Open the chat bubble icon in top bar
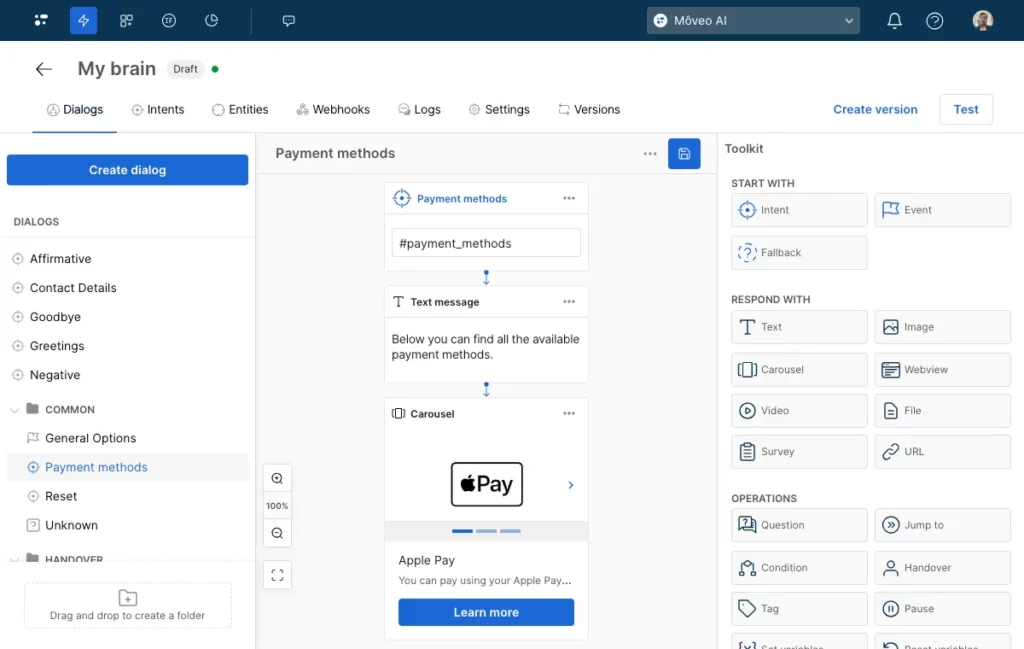1024x649 pixels. pos(288,20)
